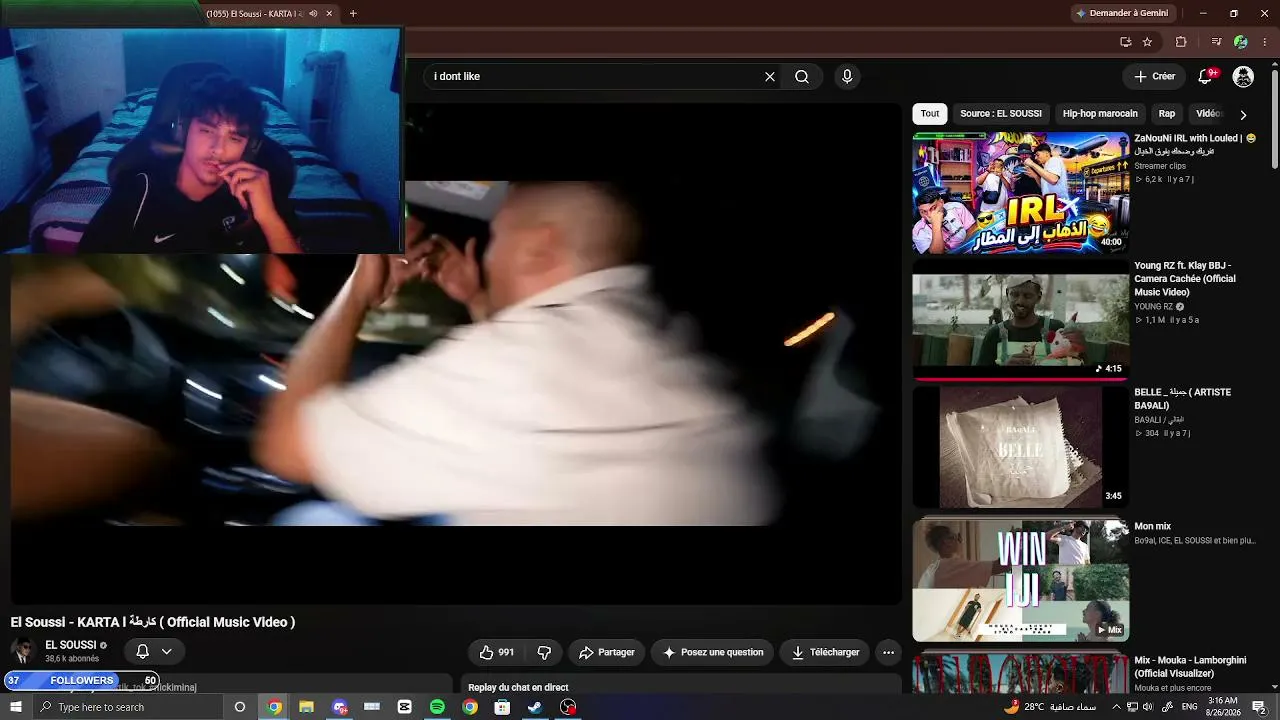Open the EL SOUSSI channel avatar

[23, 651]
